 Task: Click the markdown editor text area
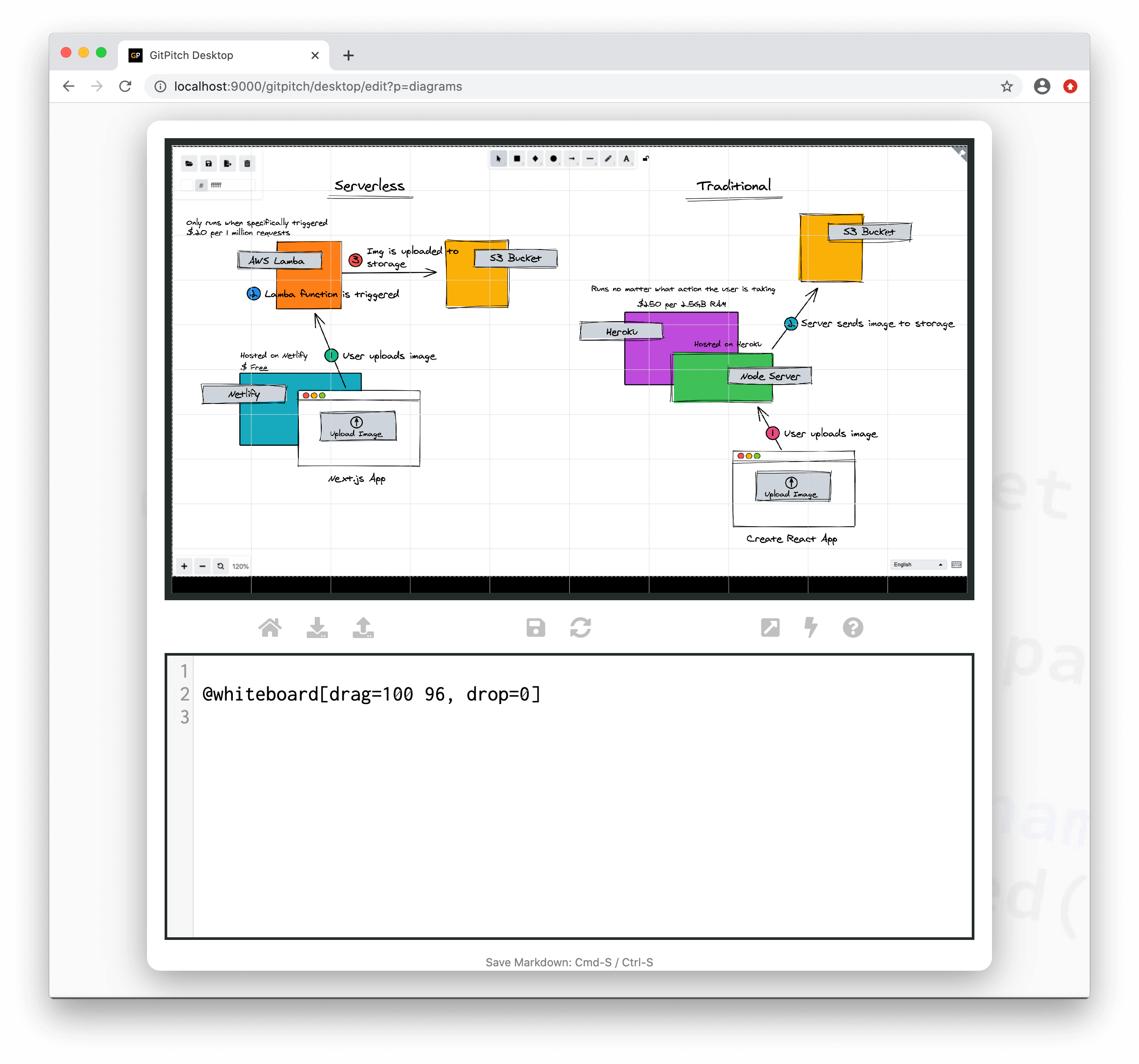[583, 796]
